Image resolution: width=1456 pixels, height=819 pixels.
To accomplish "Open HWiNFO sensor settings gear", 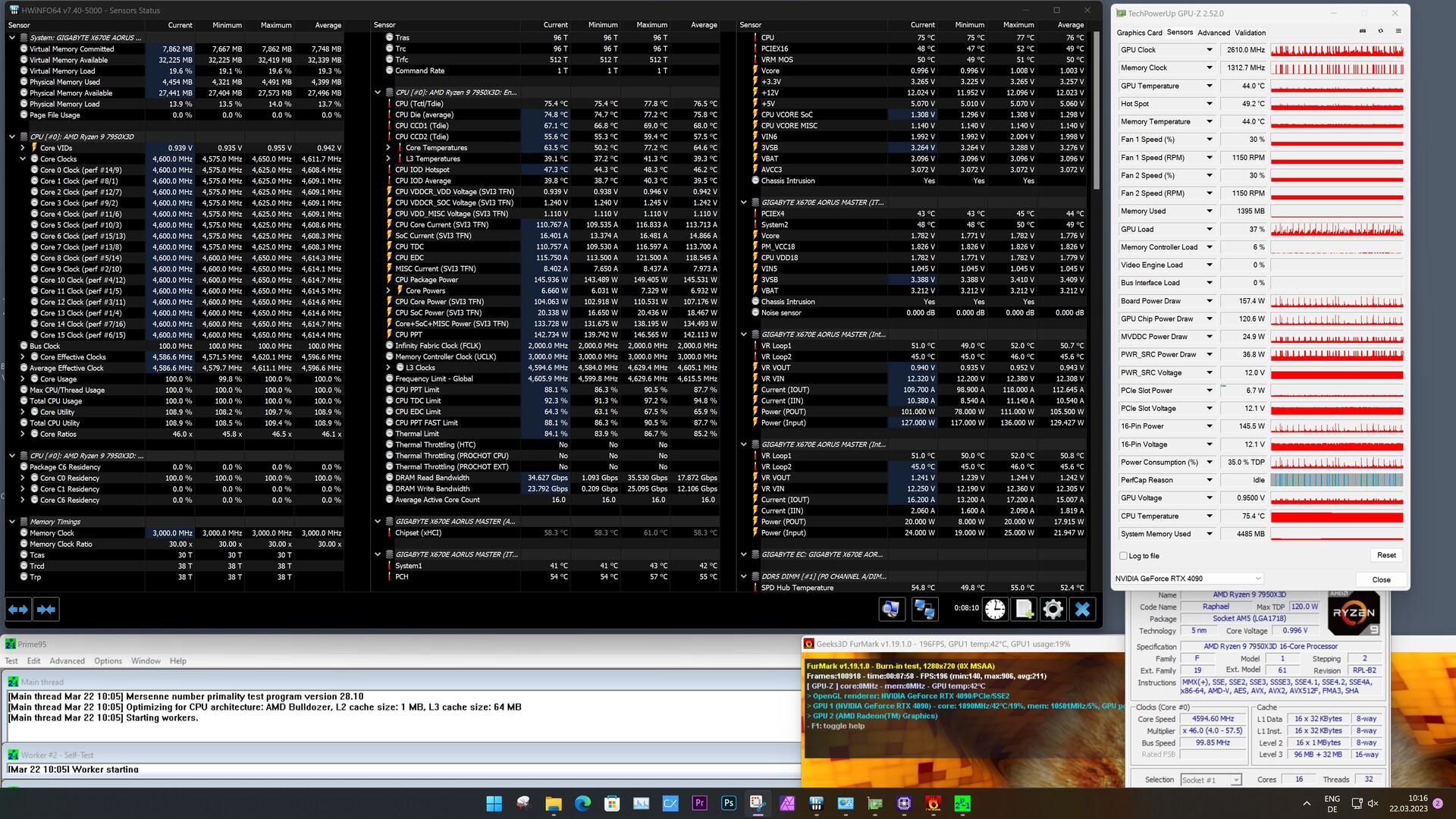I will click(1053, 609).
